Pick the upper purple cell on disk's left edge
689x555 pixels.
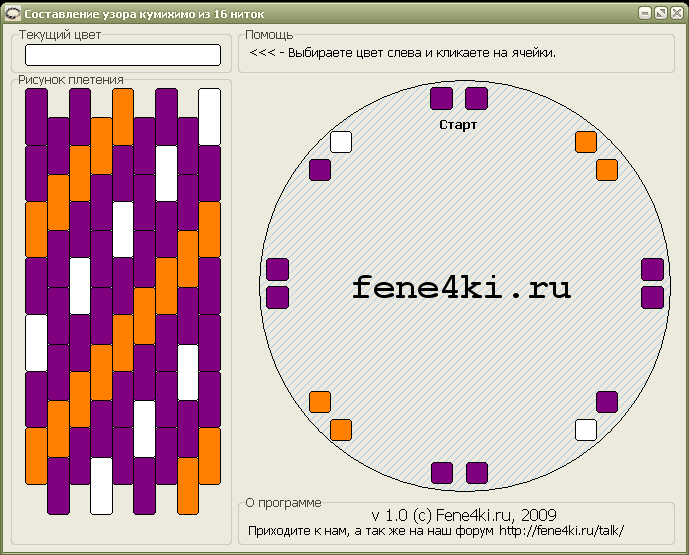[278, 269]
